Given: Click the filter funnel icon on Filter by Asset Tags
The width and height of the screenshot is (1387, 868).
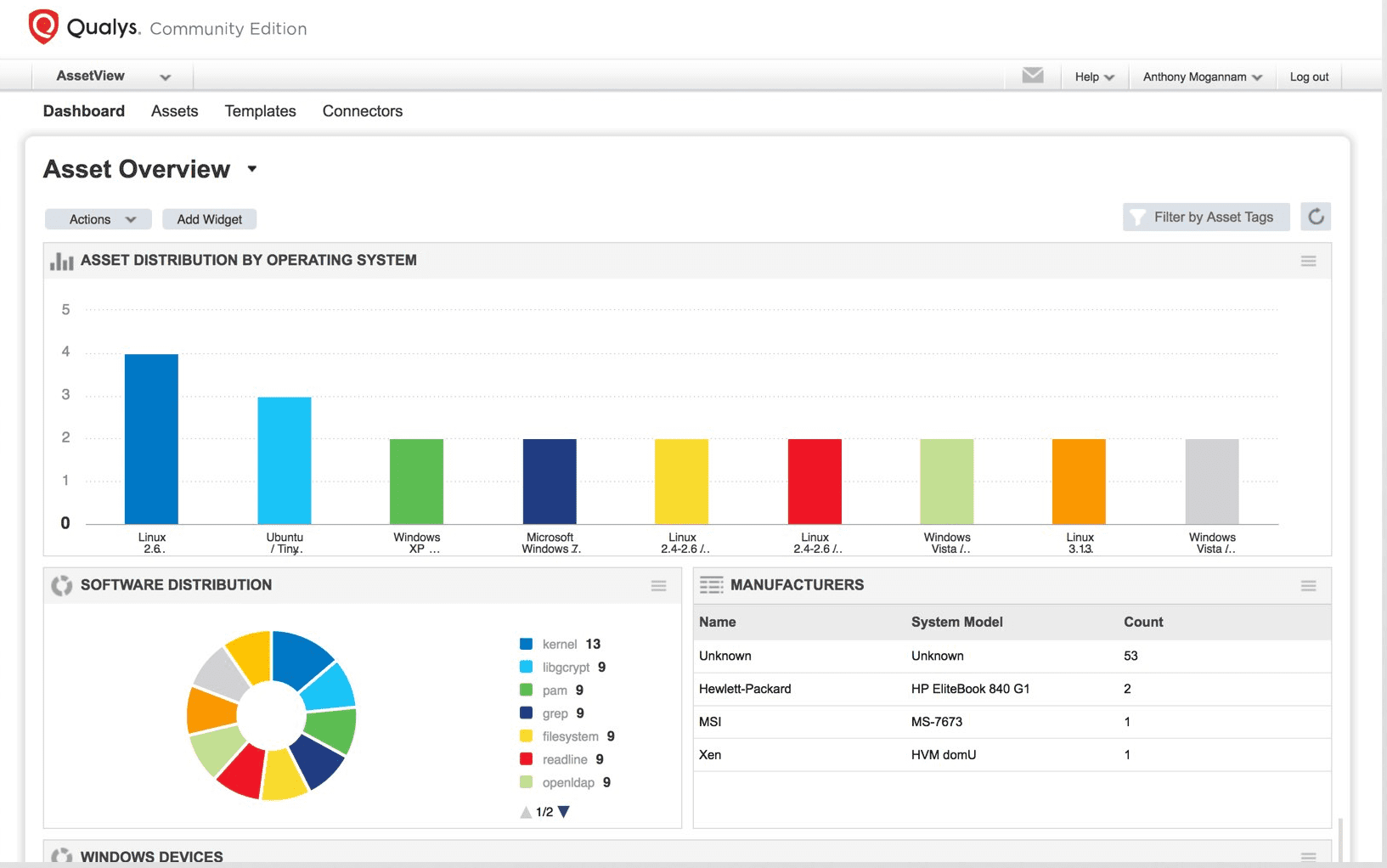Looking at the screenshot, I should point(1138,217).
